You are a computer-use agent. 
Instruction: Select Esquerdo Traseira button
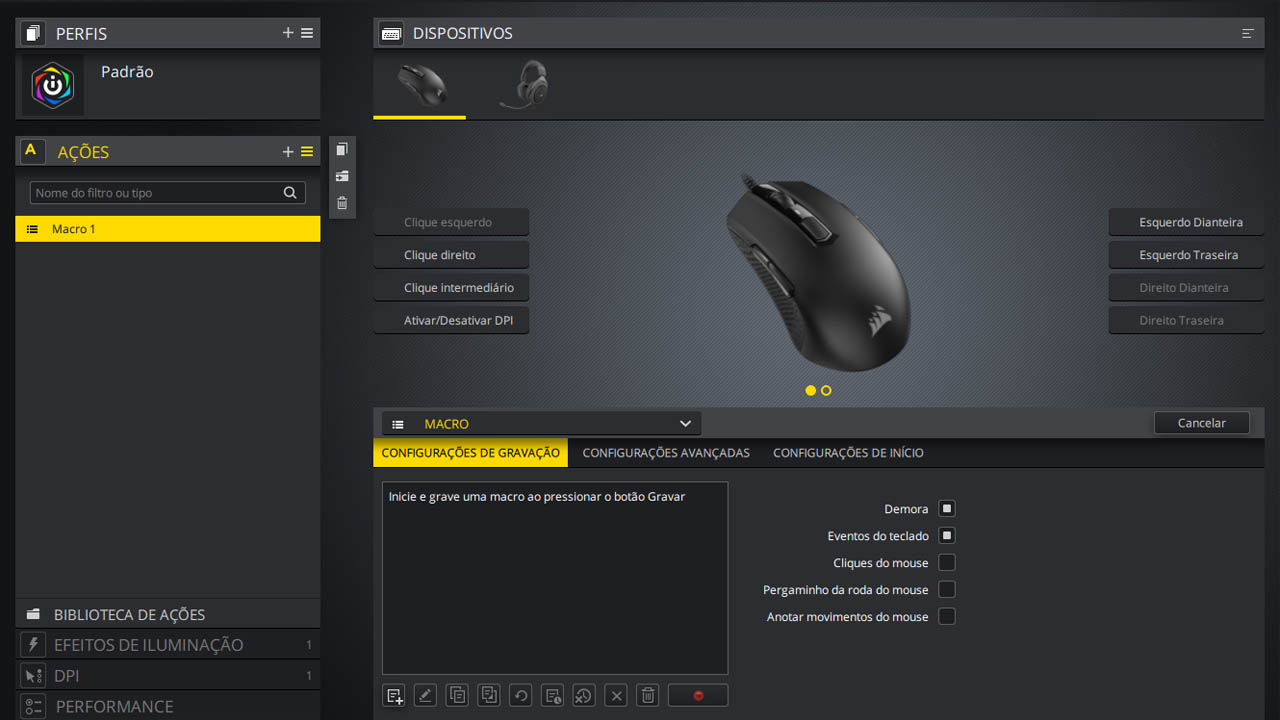point(1186,255)
